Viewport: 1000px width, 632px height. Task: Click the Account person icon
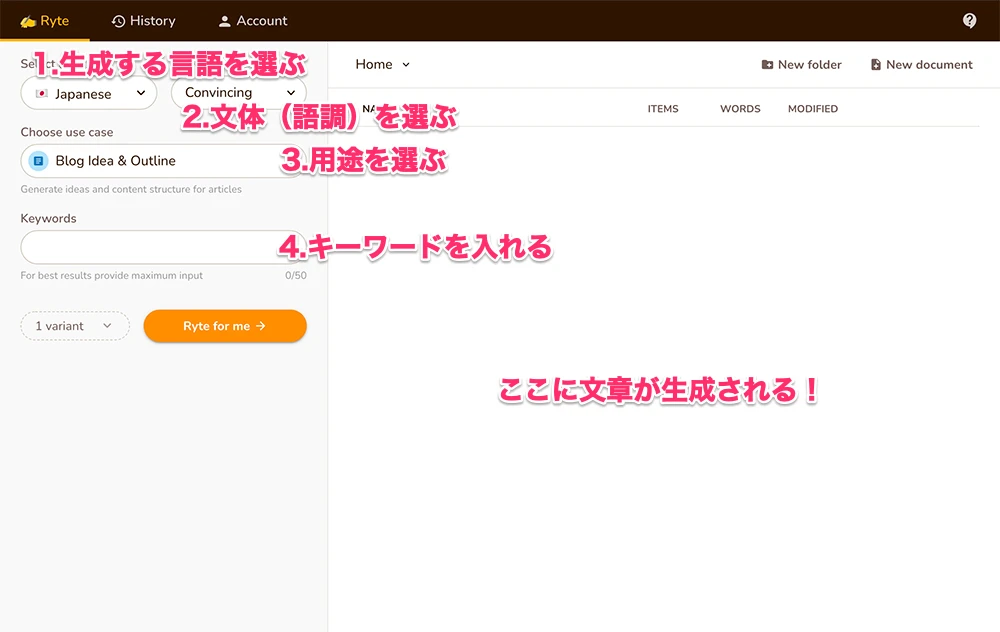click(x=224, y=21)
